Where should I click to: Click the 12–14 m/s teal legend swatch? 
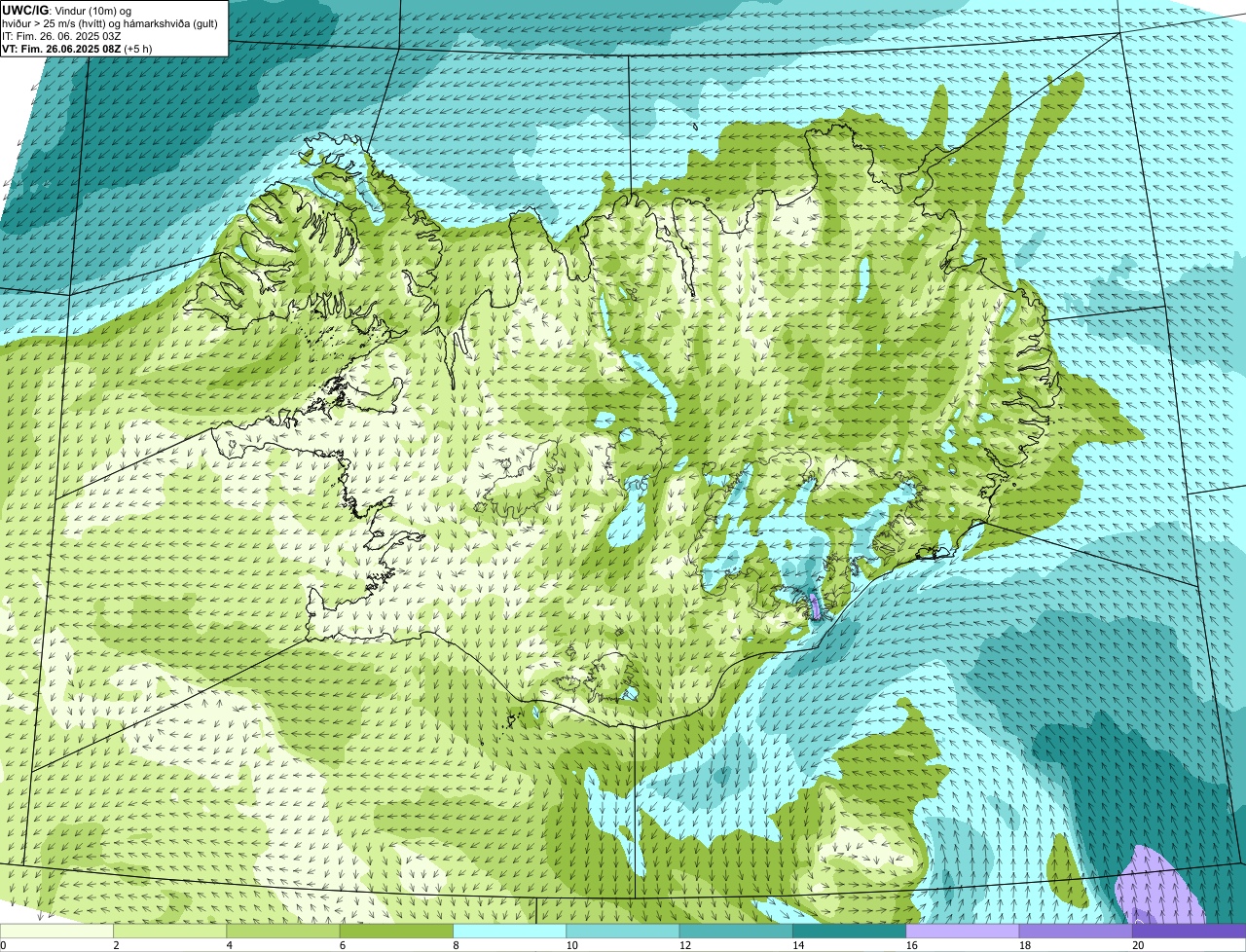(x=736, y=932)
